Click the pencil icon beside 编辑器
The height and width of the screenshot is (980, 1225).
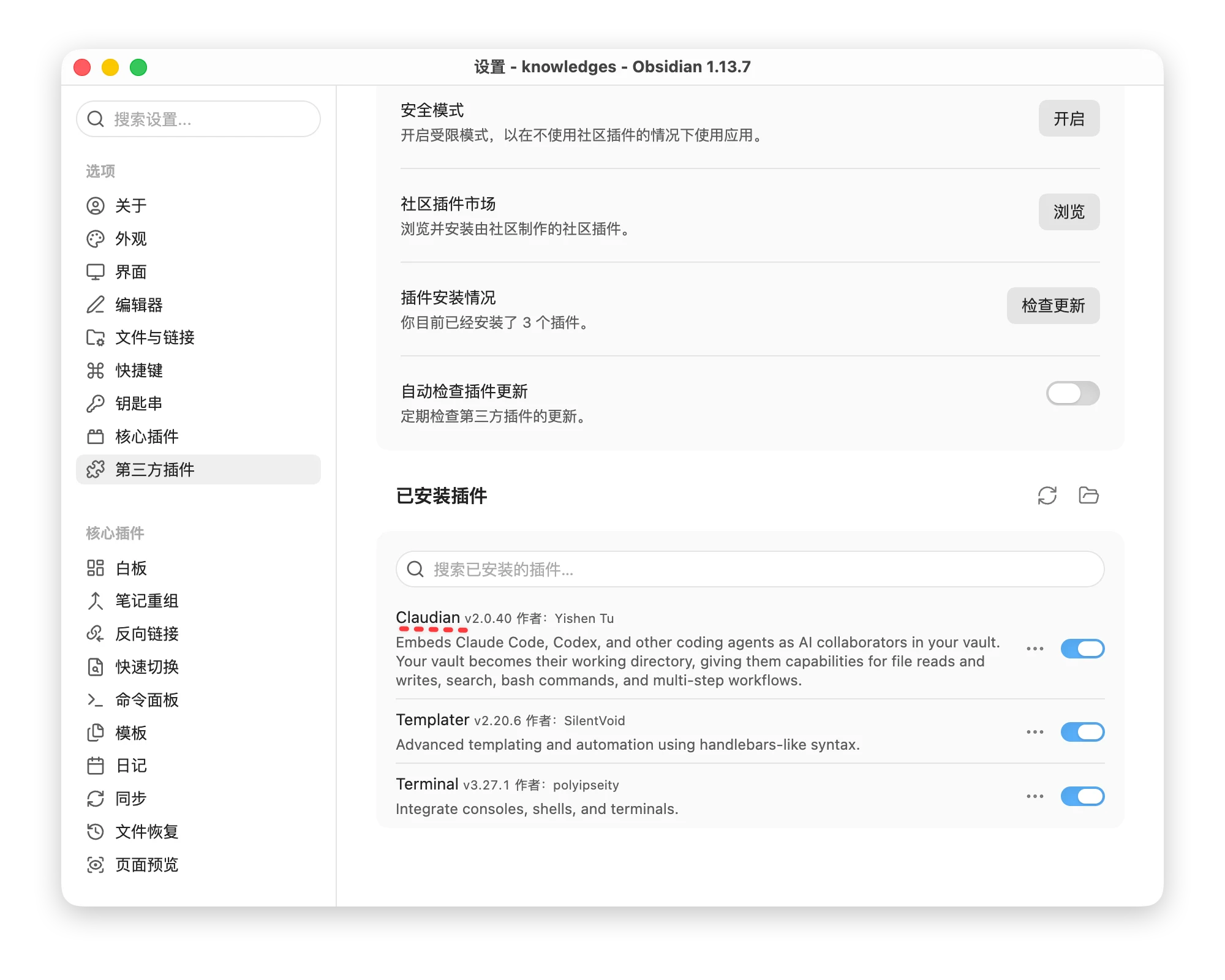pos(96,304)
